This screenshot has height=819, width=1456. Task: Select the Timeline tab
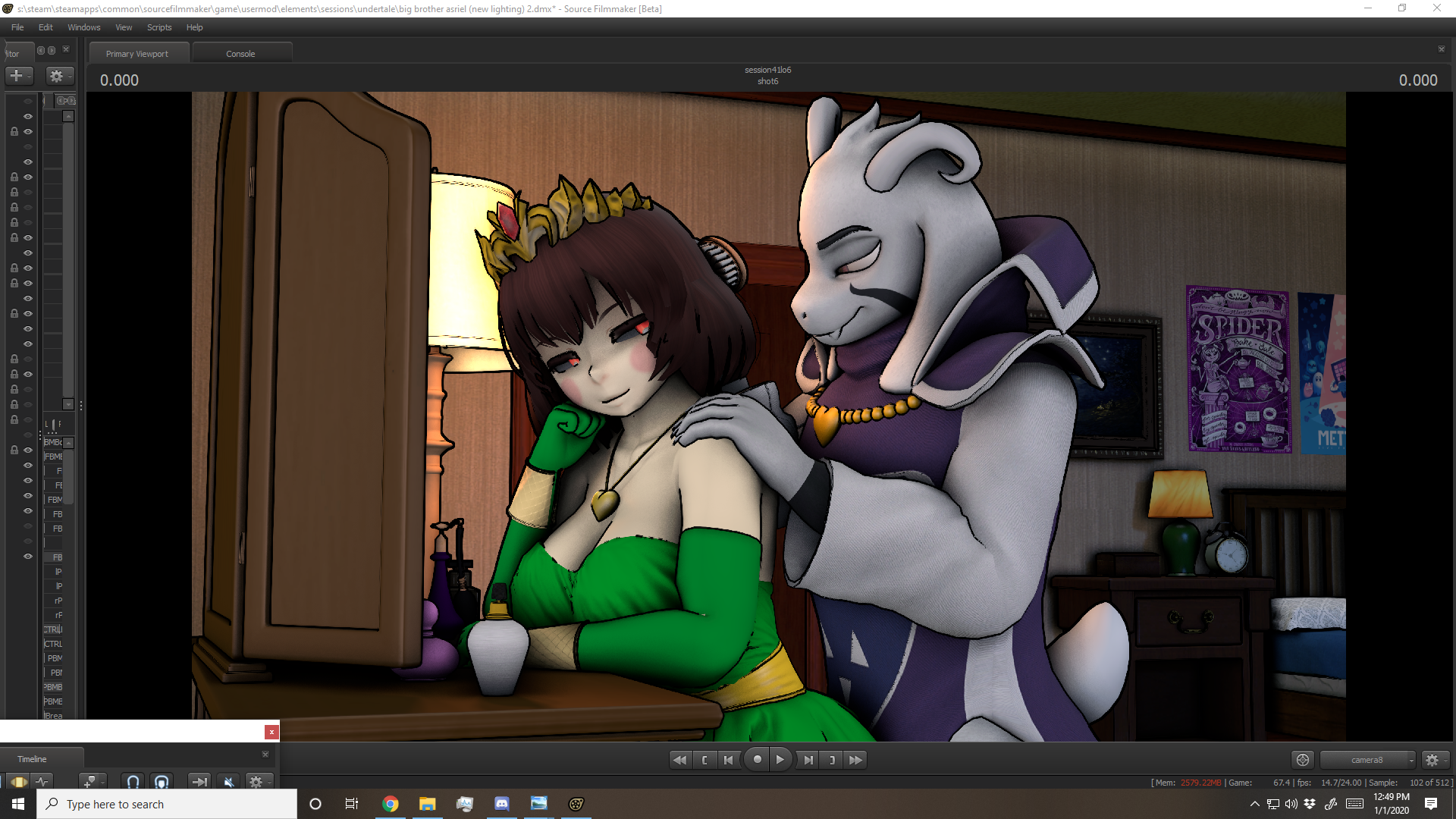[x=32, y=759]
